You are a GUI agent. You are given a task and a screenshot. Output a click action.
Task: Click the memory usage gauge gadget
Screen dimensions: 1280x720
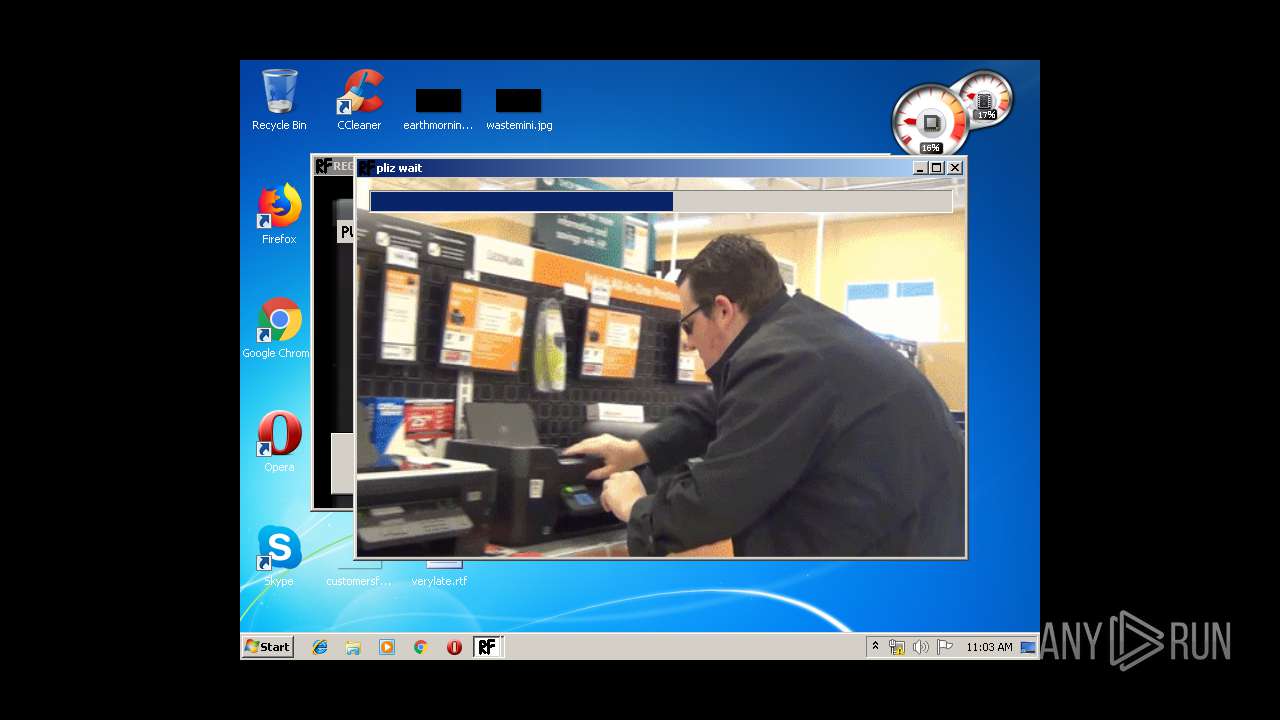pyautogui.click(x=987, y=97)
